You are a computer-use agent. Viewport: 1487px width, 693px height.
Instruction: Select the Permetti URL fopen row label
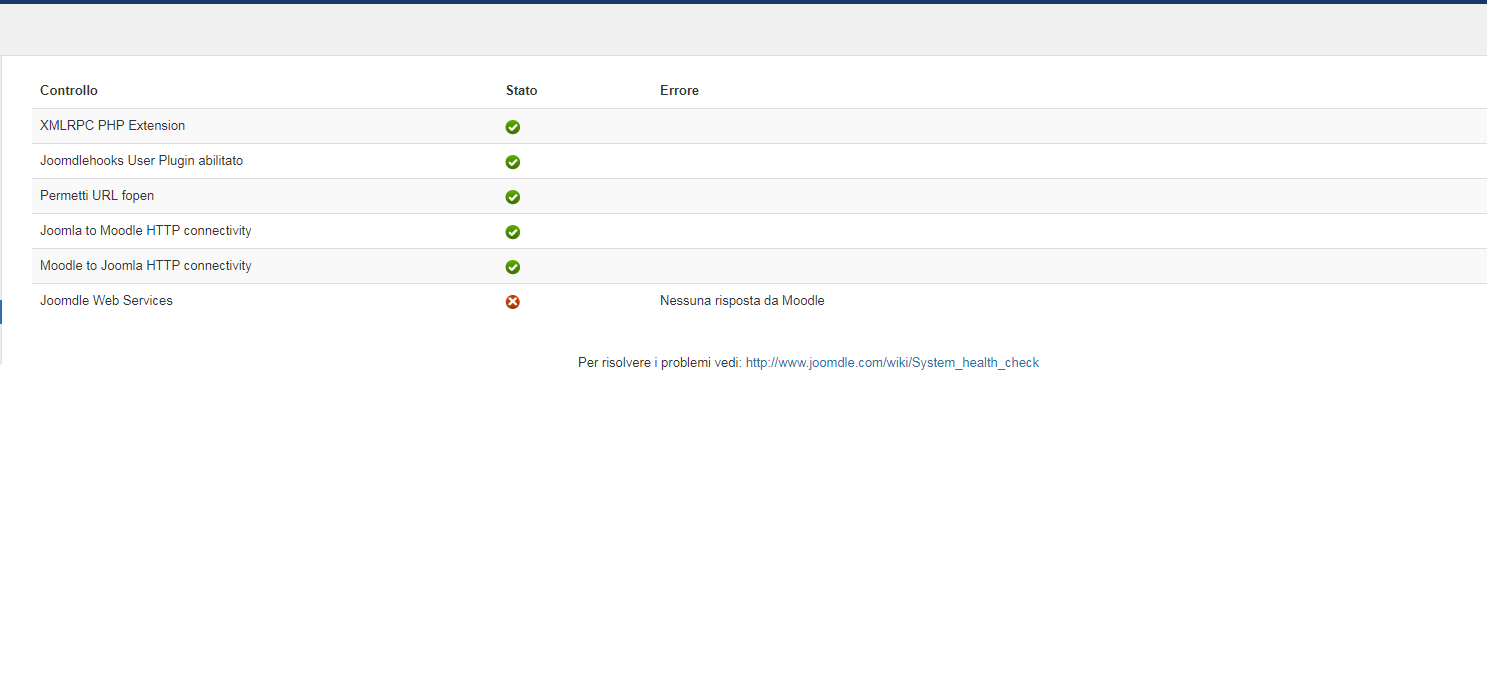point(97,196)
